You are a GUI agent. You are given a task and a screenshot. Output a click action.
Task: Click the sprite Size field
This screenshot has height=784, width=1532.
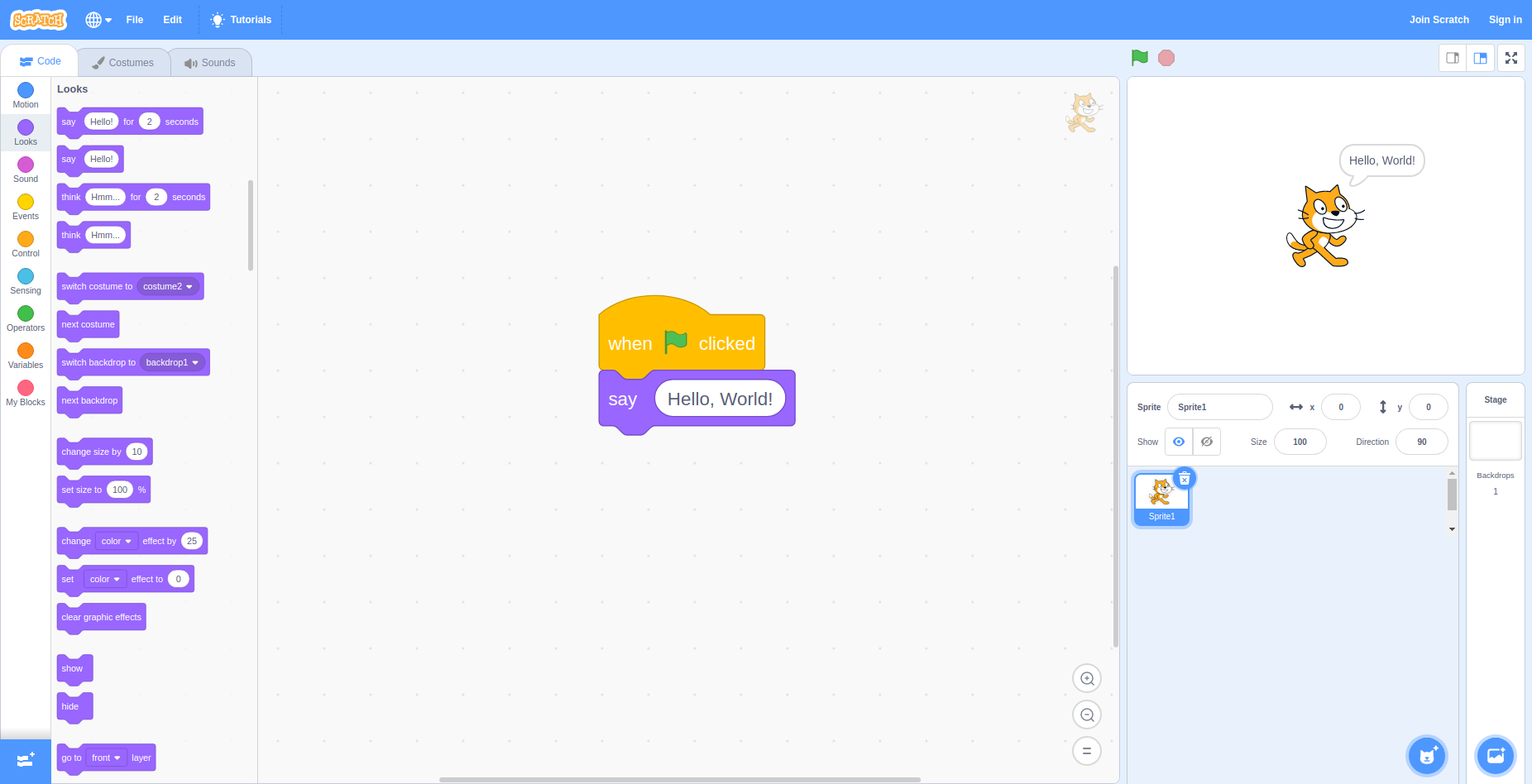1300,442
